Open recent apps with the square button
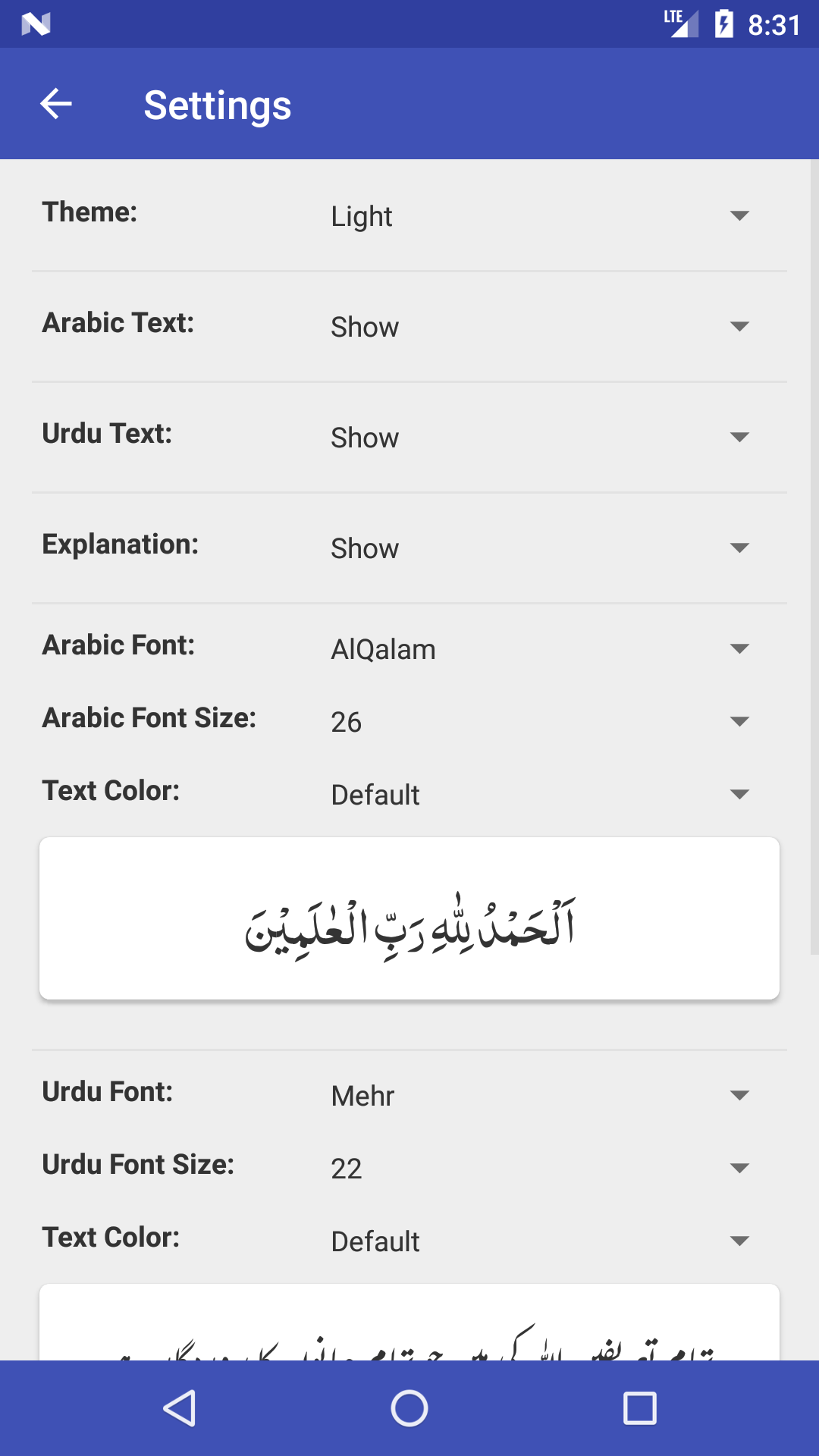Image resolution: width=819 pixels, height=1456 pixels. pos(639,1408)
